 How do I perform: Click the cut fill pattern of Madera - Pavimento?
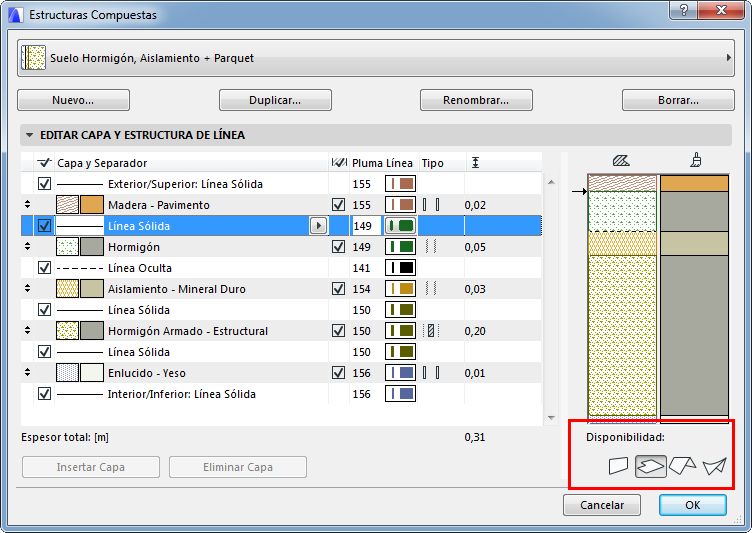[x=67, y=205]
